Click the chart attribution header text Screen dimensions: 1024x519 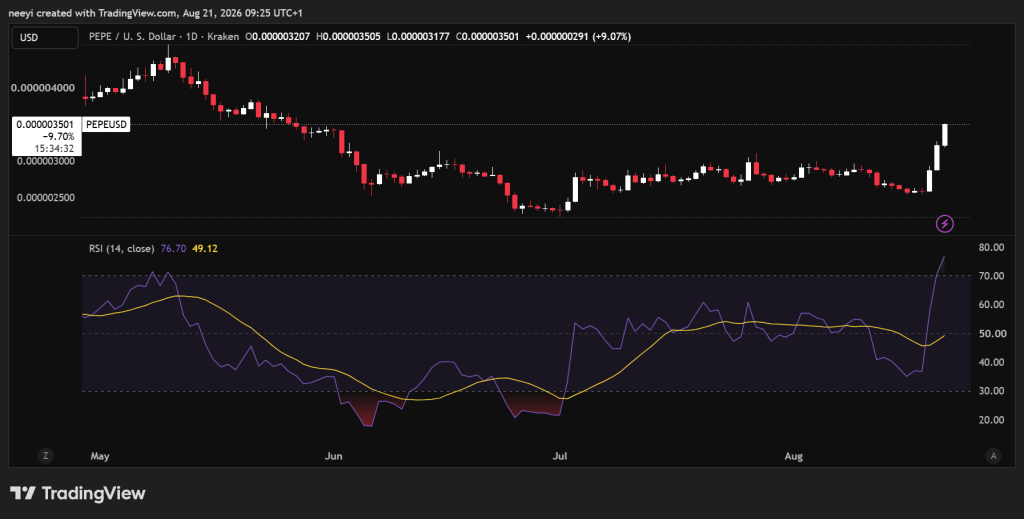[x=155, y=12]
